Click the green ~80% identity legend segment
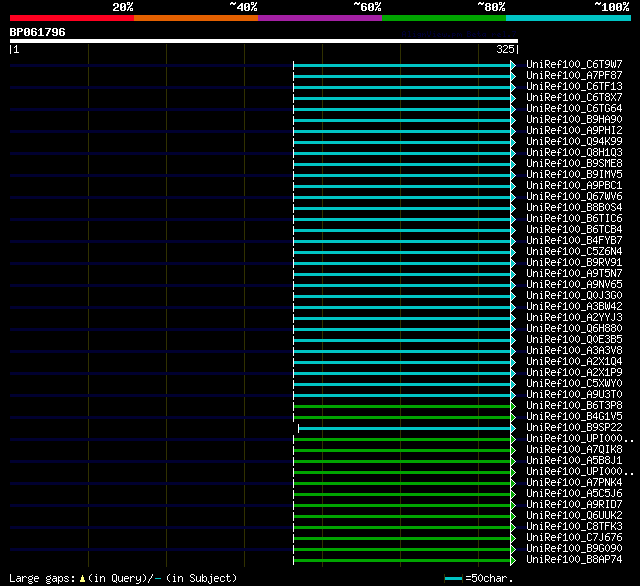This screenshot has width=640, height=586. coord(444,18)
